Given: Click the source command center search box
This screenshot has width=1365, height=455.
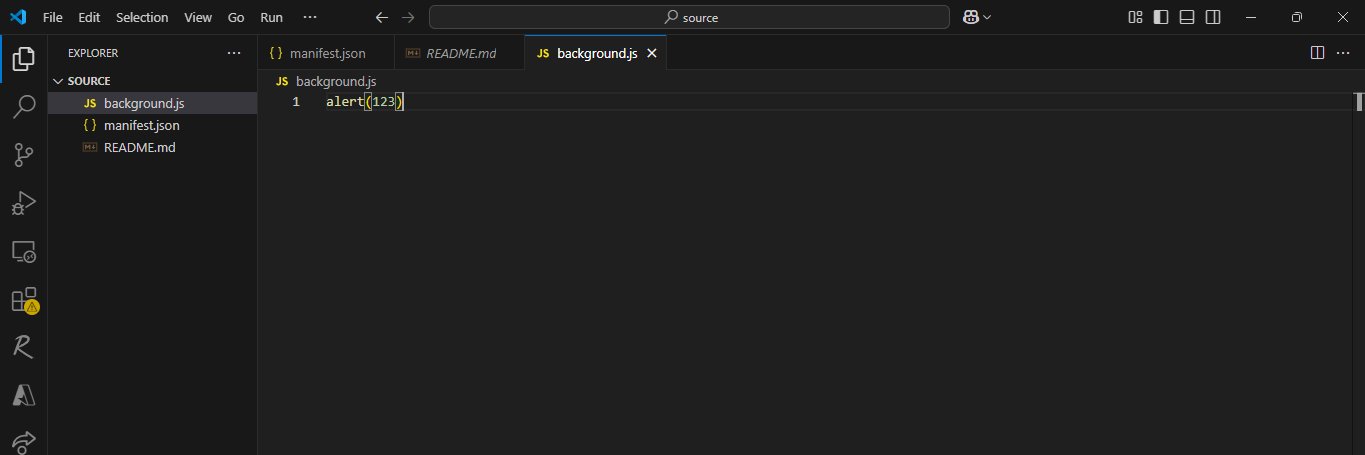Looking at the screenshot, I should tap(689, 17).
